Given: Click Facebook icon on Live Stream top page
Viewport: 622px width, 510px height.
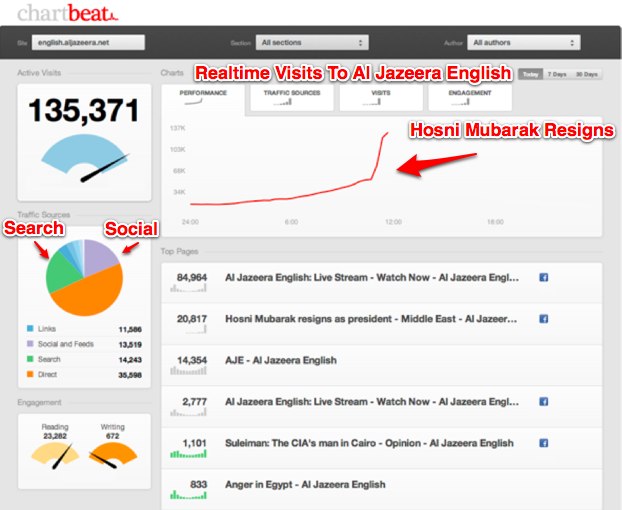Looking at the screenshot, I should [x=544, y=277].
